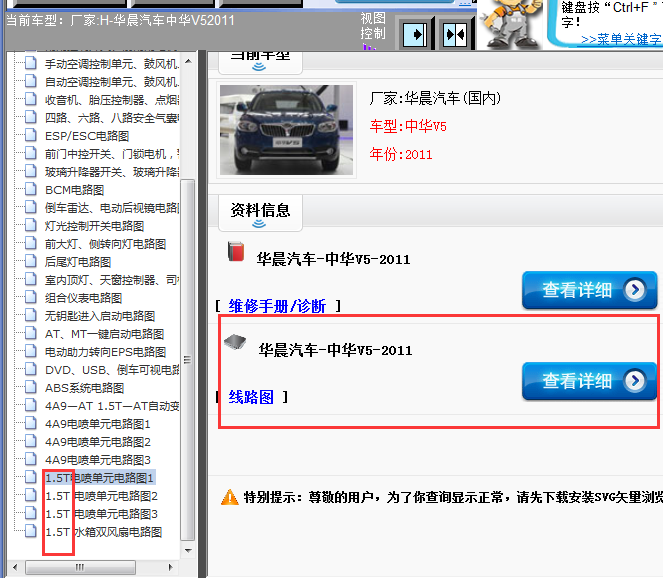Image resolution: width=663 pixels, height=578 pixels.
Task: Open 玻璃升降器开关 entry
Action: (112, 172)
